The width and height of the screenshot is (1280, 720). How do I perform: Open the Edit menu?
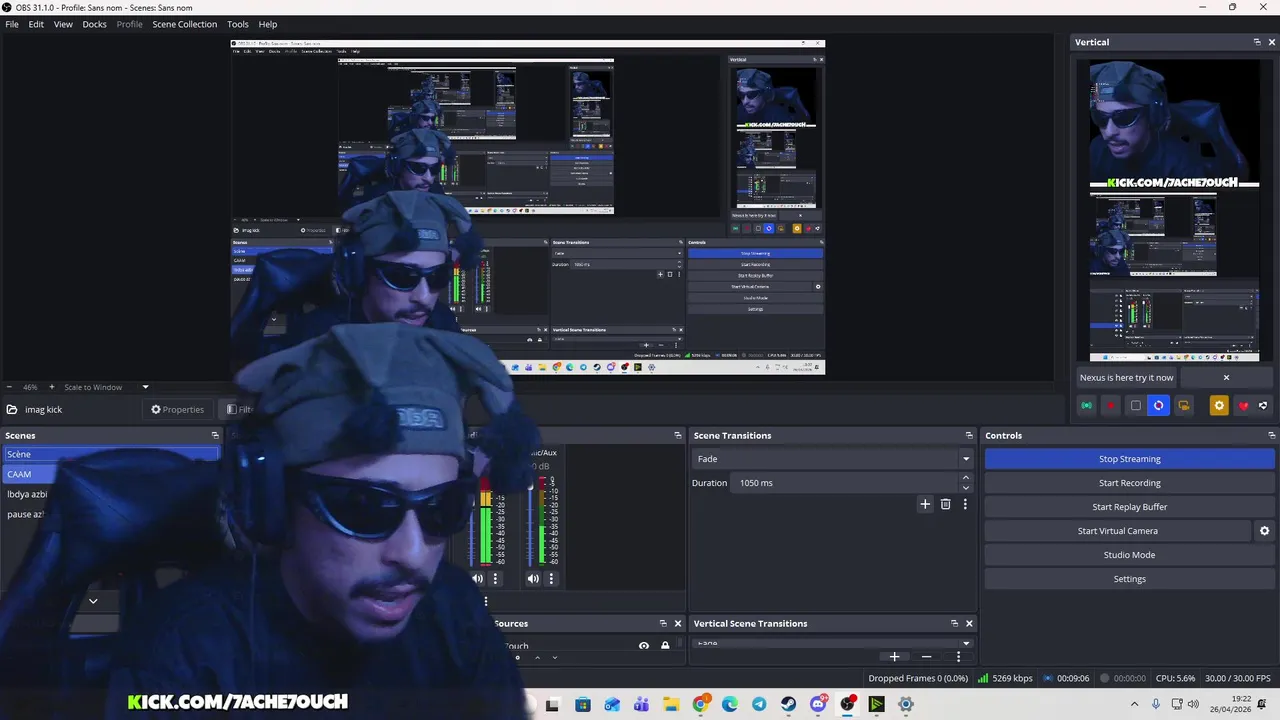tap(36, 24)
